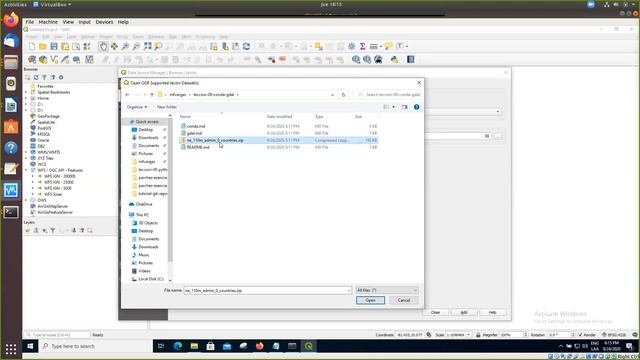
Task: Click the Edge browser icon on Windows taskbar
Action: tap(178, 346)
